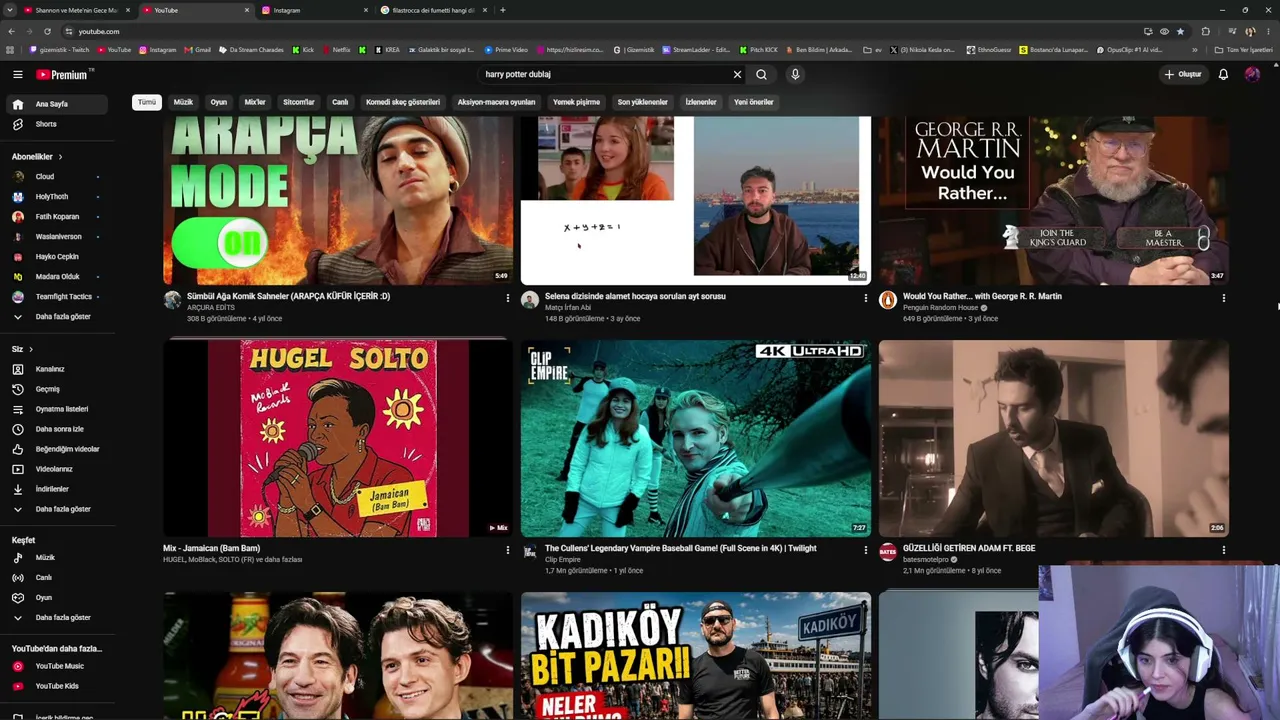Open the notifications bell
The height and width of the screenshot is (720, 1280).
tap(1223, 74)
